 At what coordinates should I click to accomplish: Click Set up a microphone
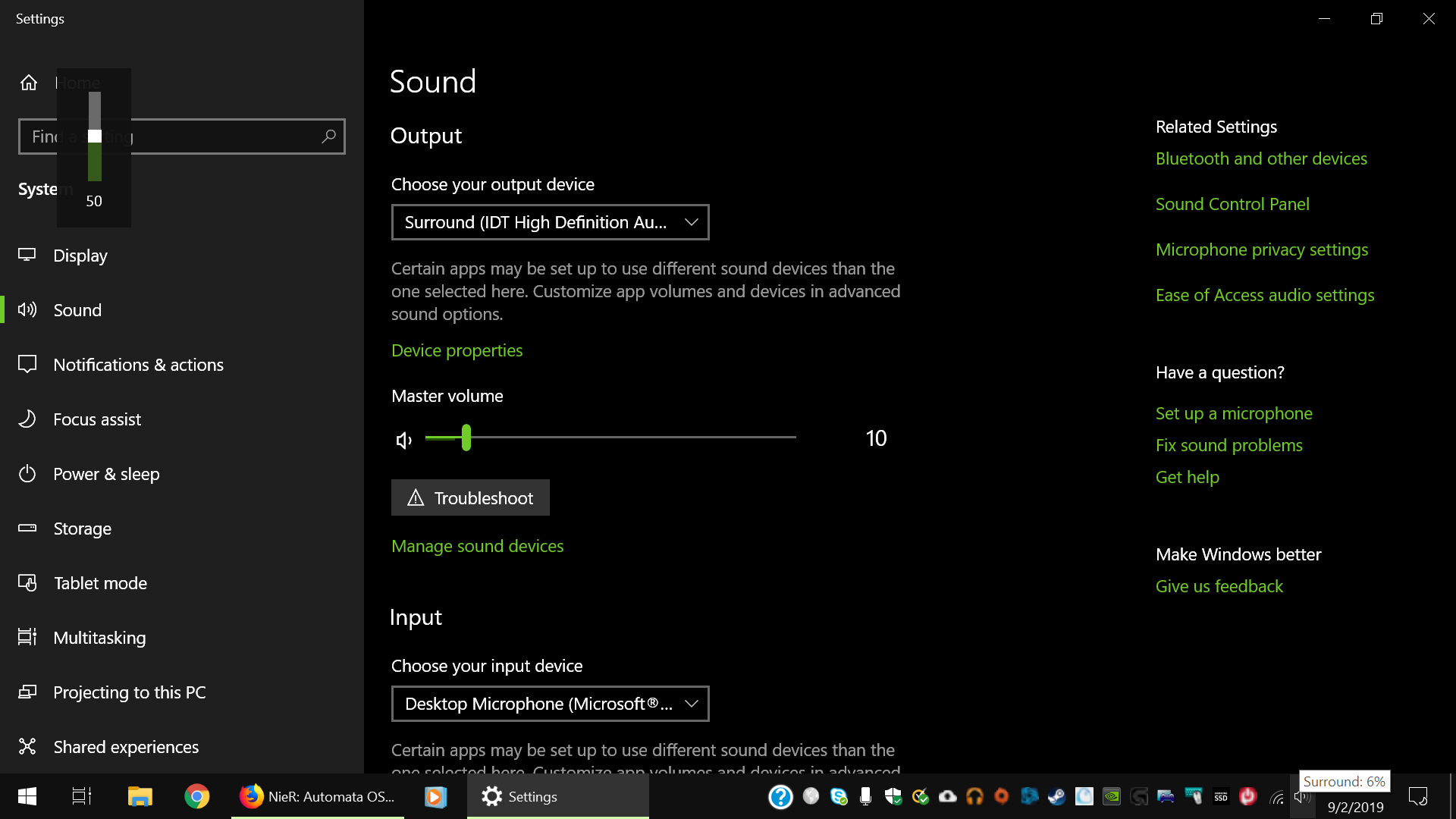coord(1234,413)
